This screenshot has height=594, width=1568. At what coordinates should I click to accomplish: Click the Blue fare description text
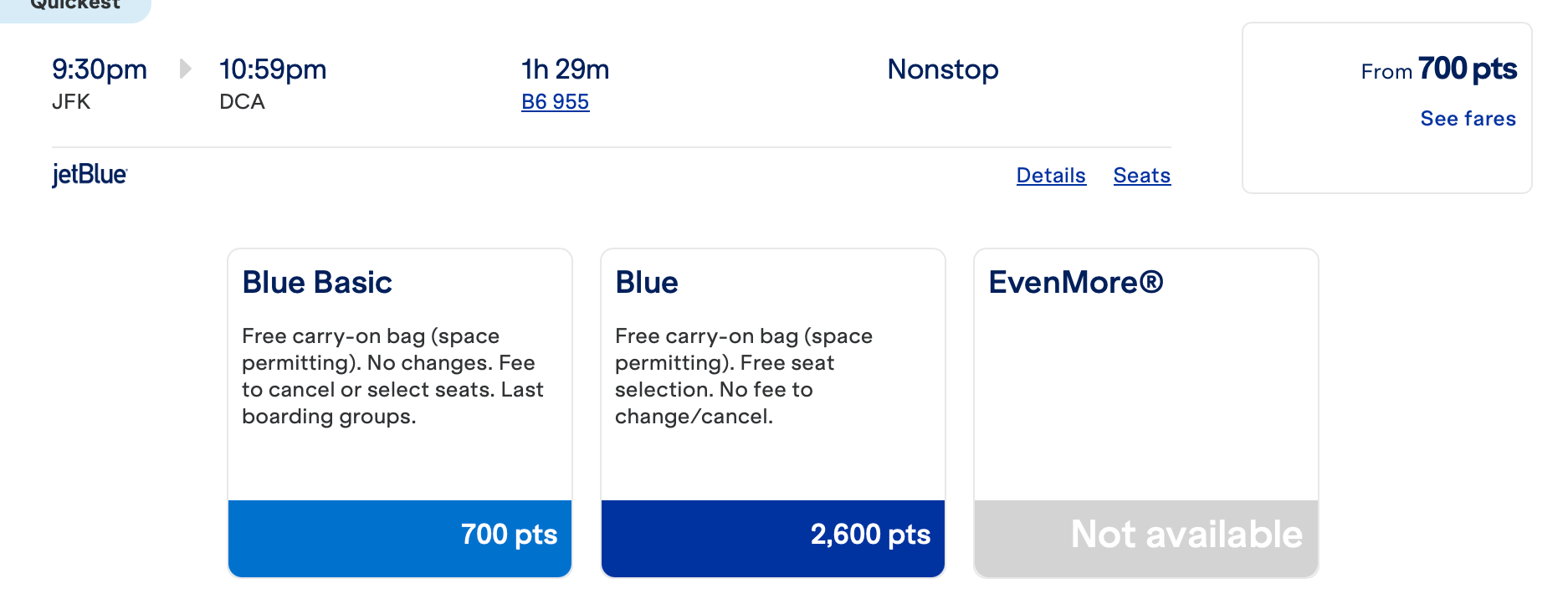tap(743, 376)
